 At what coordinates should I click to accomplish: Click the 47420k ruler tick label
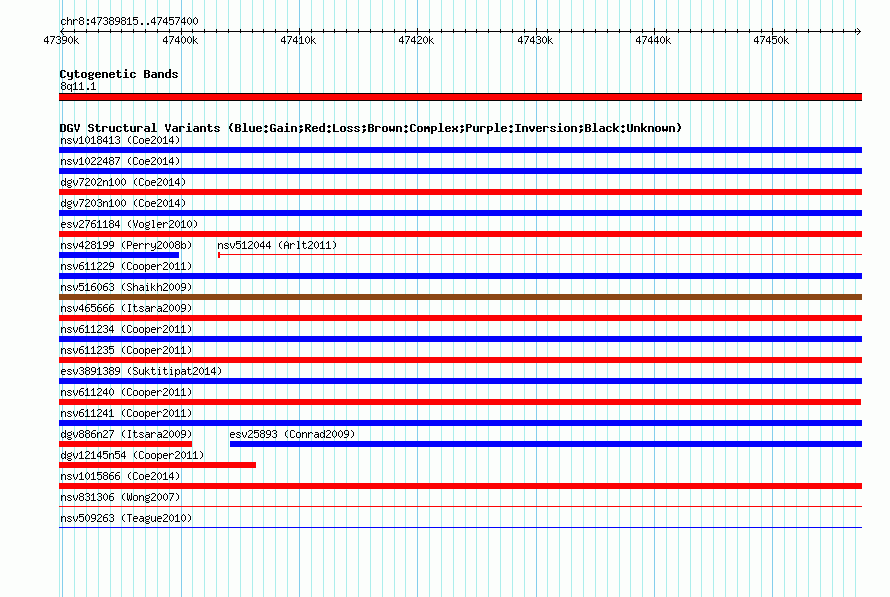point(416,40)
